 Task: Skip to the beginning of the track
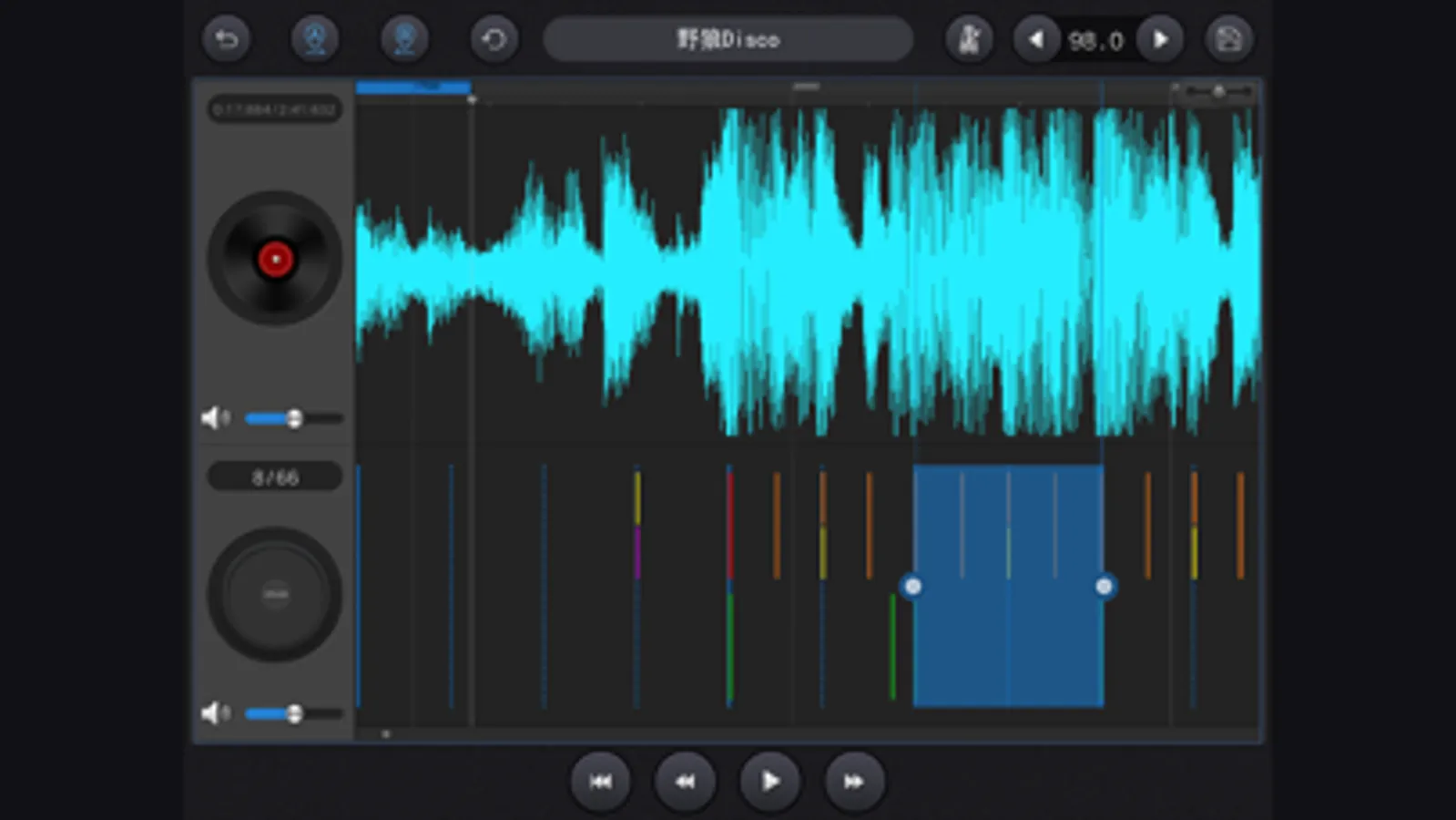[x=600, y=782]
